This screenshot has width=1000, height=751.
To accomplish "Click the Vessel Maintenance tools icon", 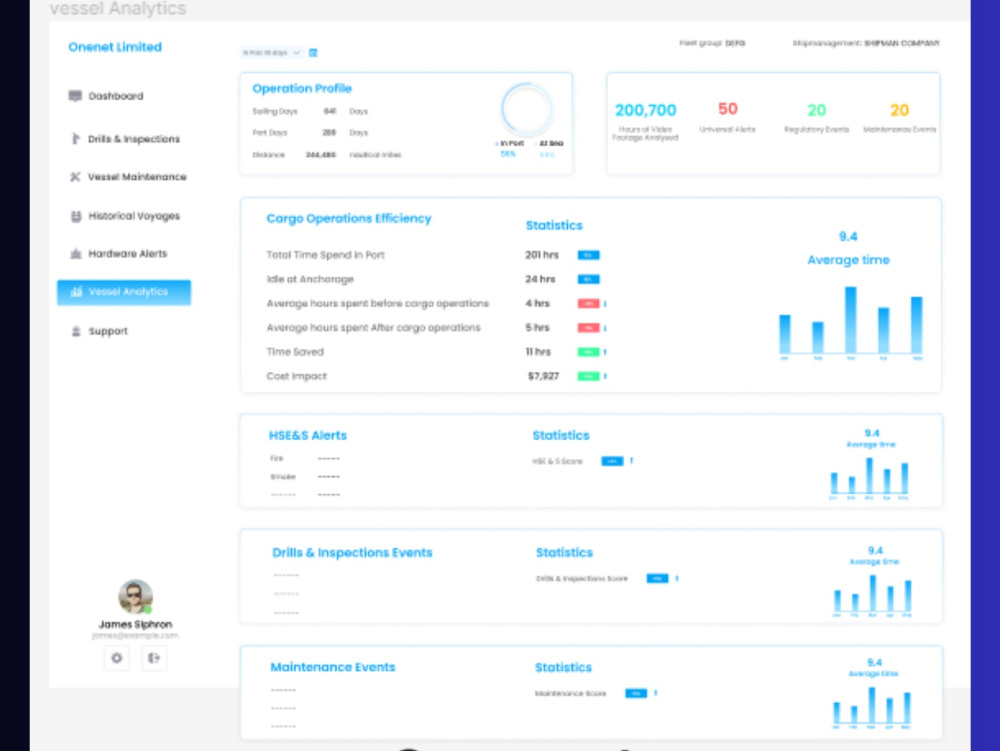I will pyautogui.click(x=75, y=177).
